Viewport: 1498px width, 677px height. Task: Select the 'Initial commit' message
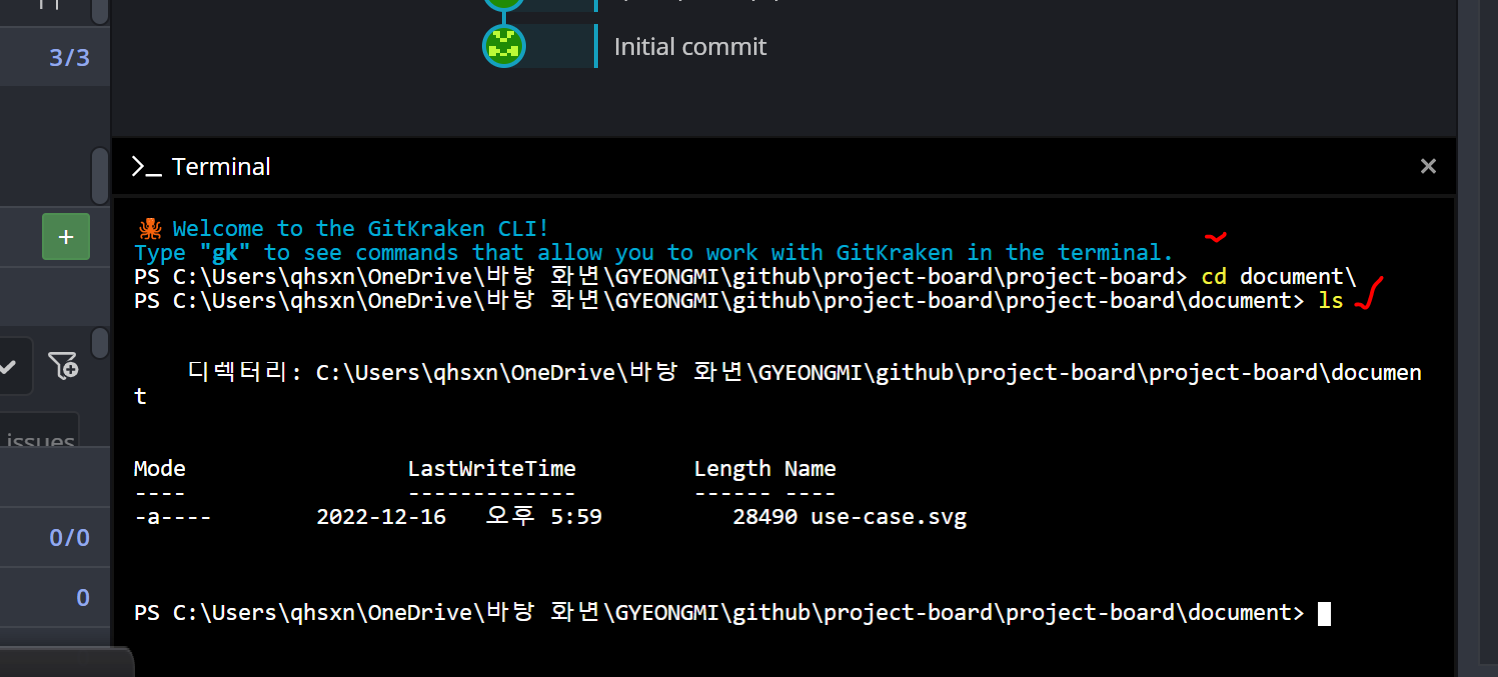click(x=690, y=47)
